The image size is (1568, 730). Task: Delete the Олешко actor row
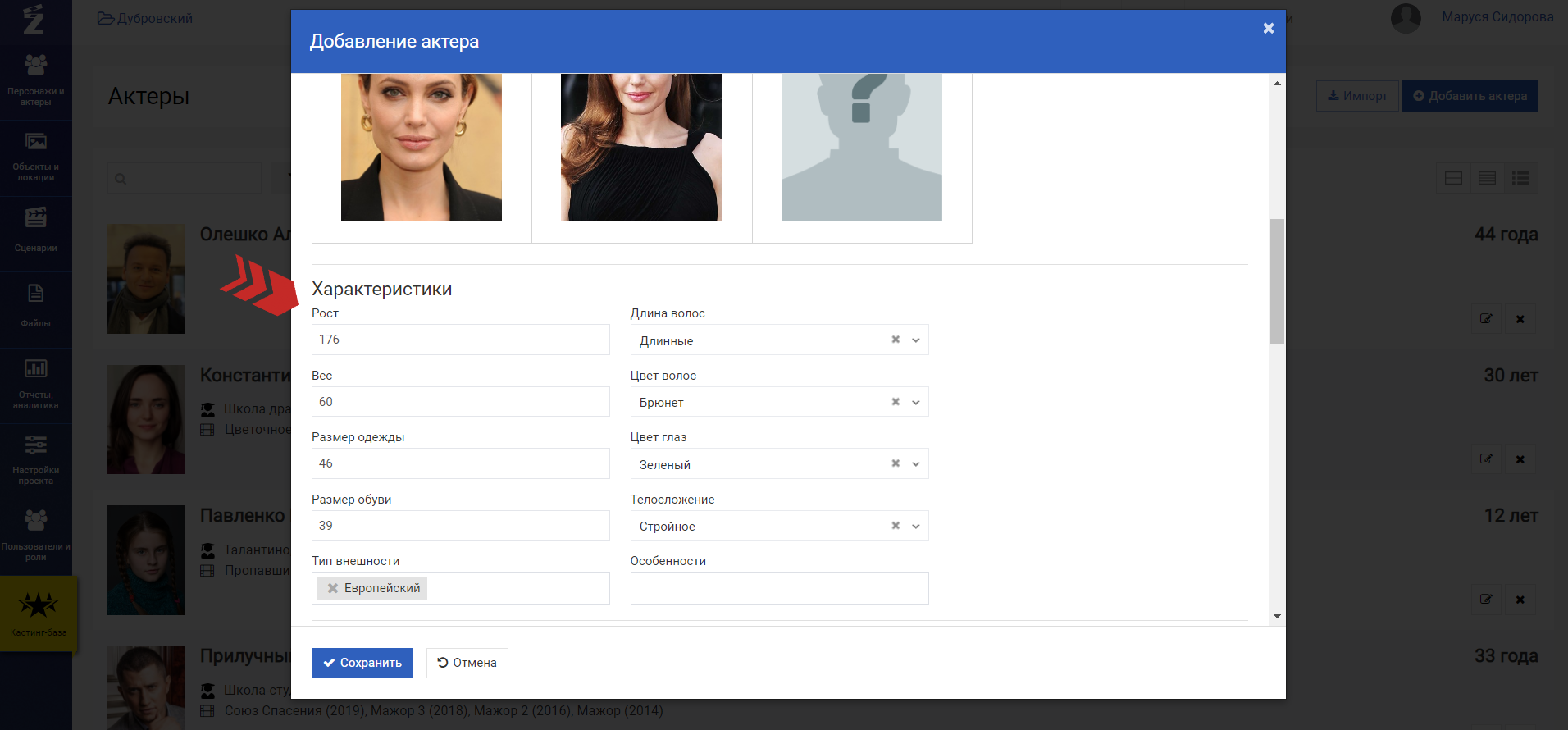point(1520,319)
